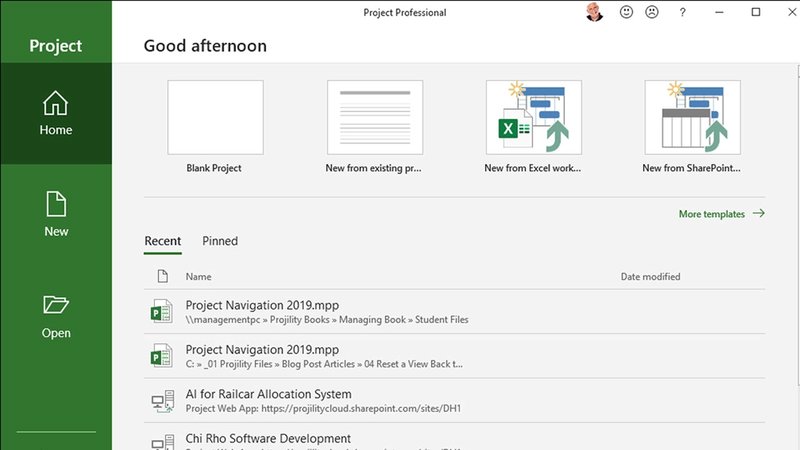
Task: Click the smiley face feedback icon
Action: 627,13
